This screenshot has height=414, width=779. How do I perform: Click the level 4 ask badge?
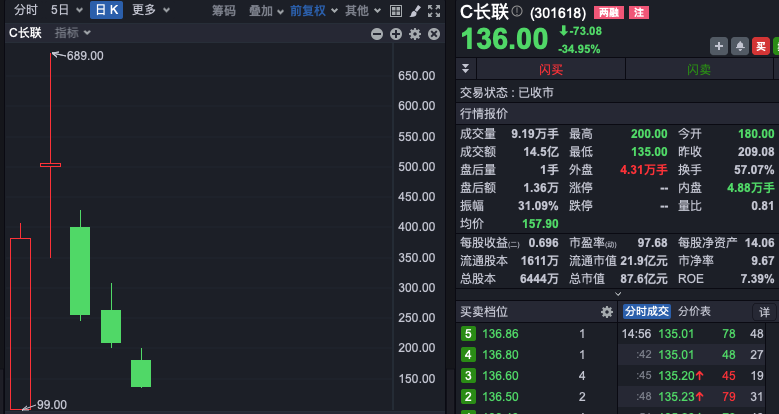pyautogui.click(x=467, y=355)
